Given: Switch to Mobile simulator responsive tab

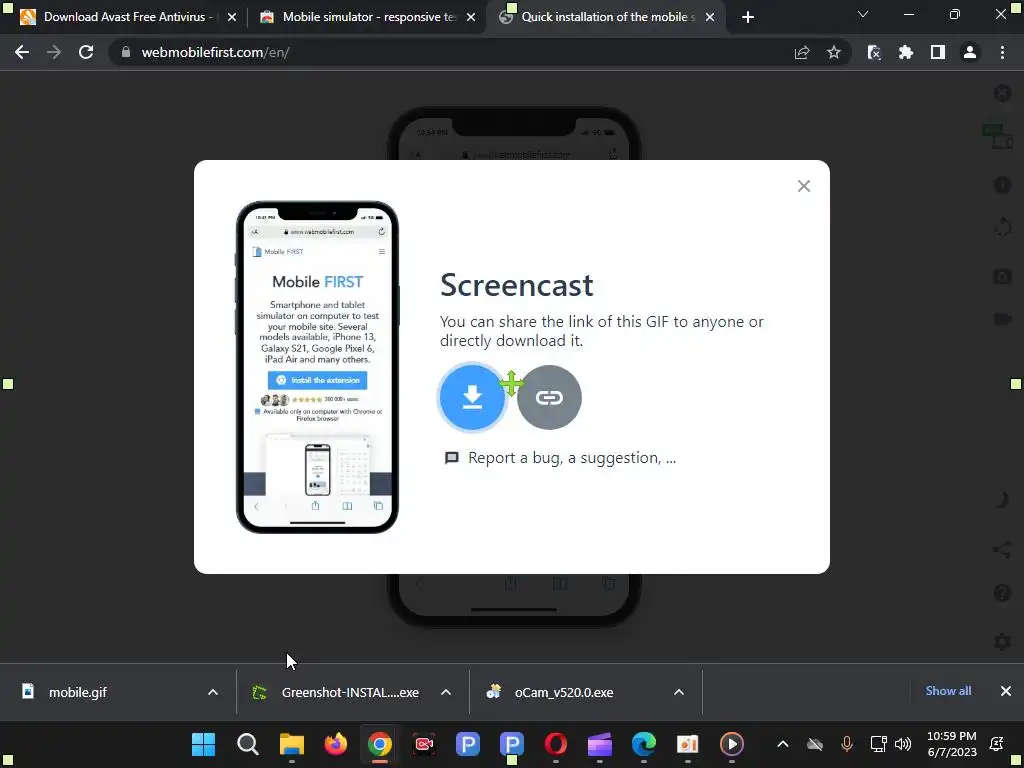Looking at the screenshot, I should pyautogui.click(x=369, y=17).
